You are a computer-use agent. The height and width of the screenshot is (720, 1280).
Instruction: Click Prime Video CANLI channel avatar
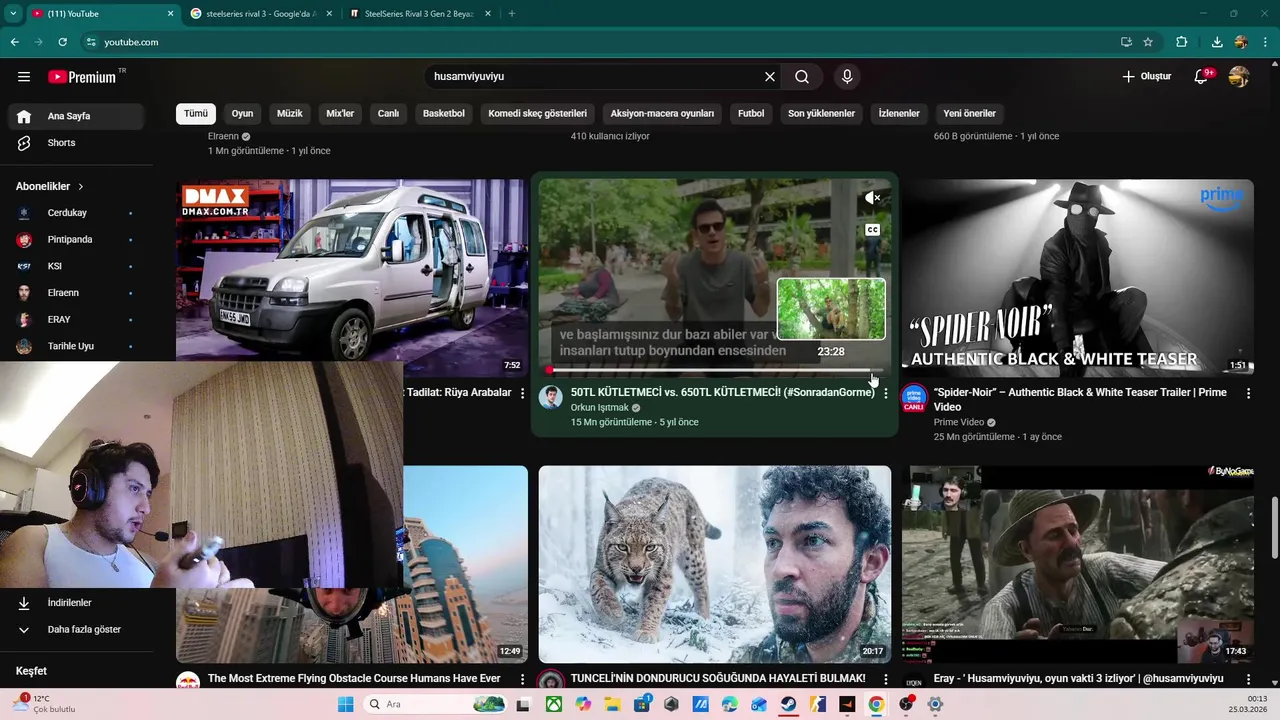point(914,399)
